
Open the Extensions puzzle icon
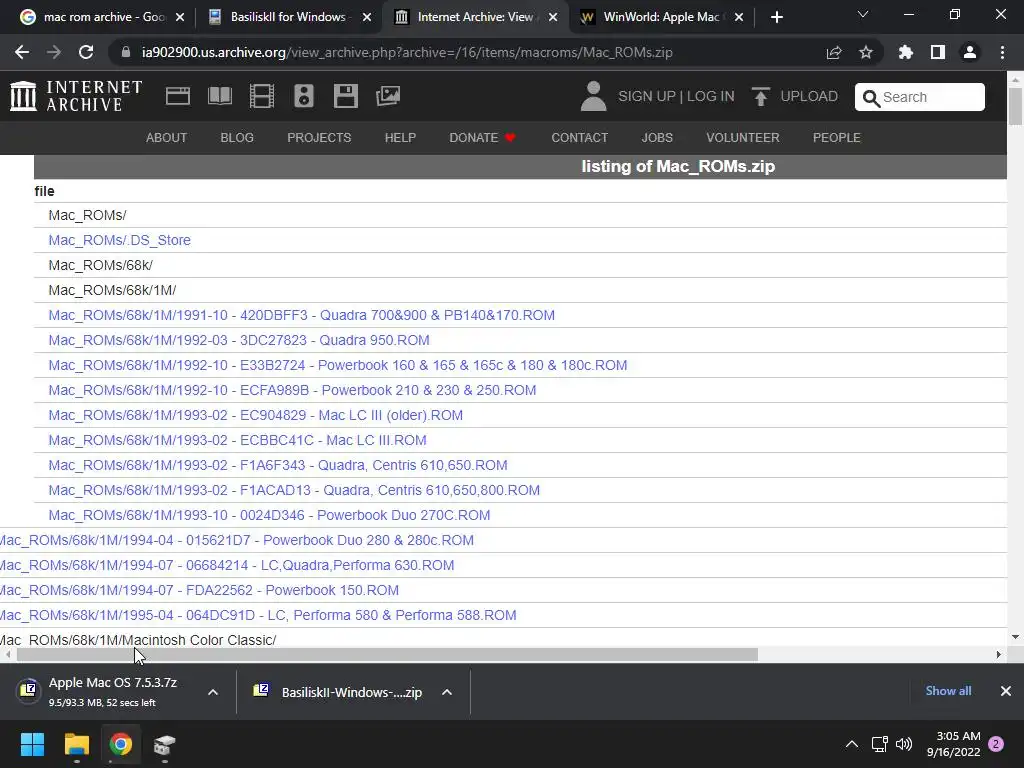click(906, 52)
